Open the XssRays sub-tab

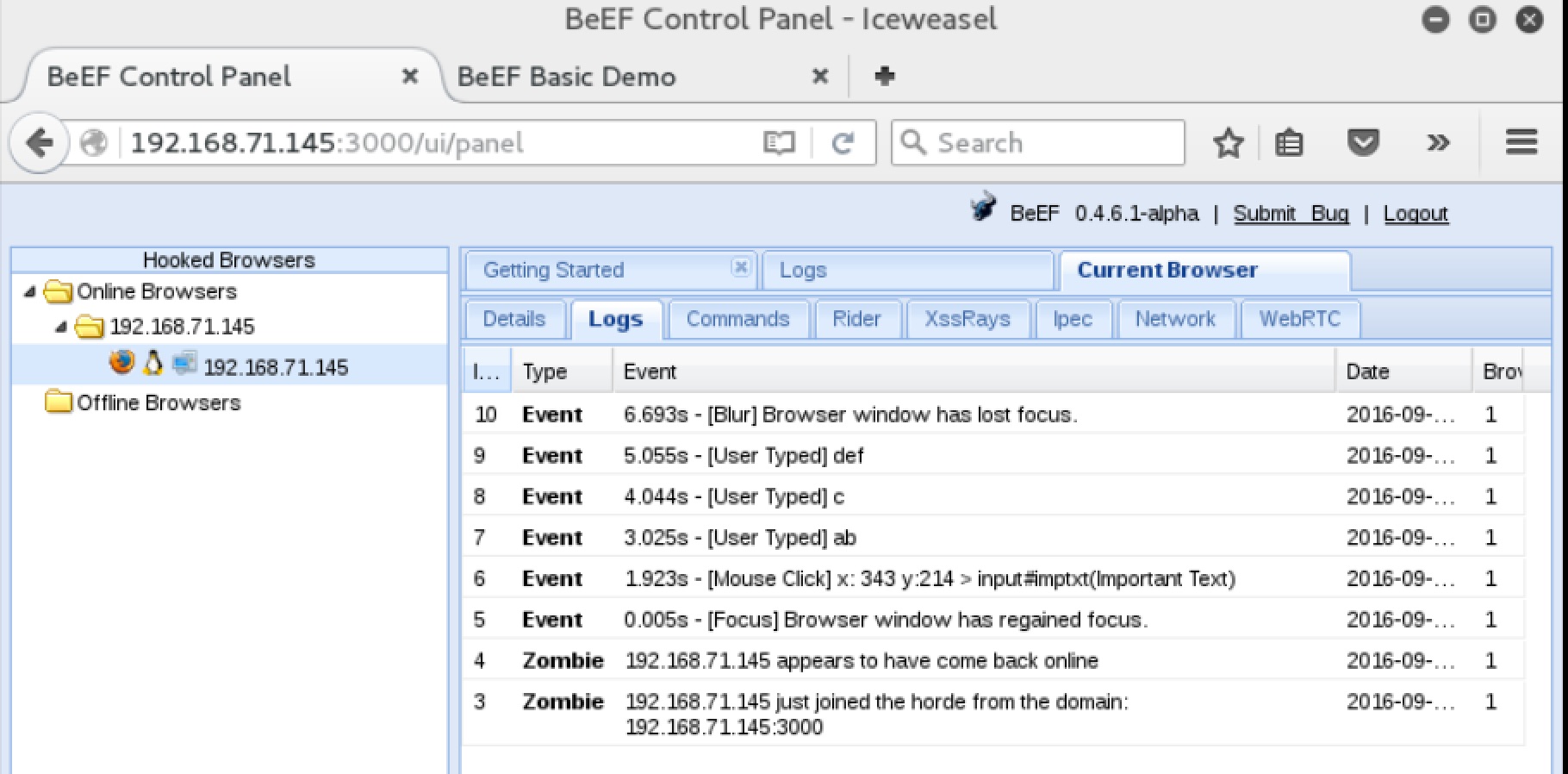tap(968, 319)
